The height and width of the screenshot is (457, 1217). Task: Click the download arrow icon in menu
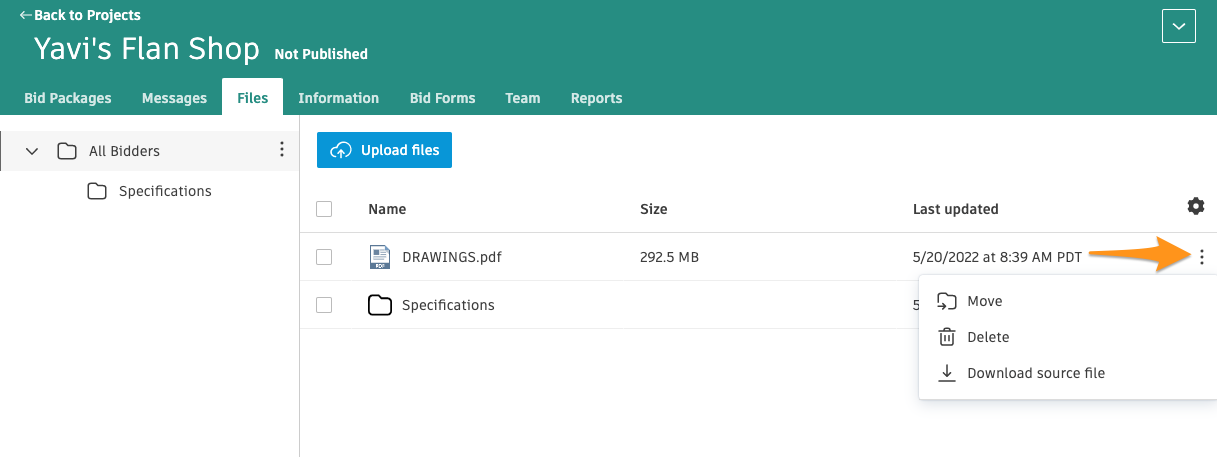click(946, 373)
